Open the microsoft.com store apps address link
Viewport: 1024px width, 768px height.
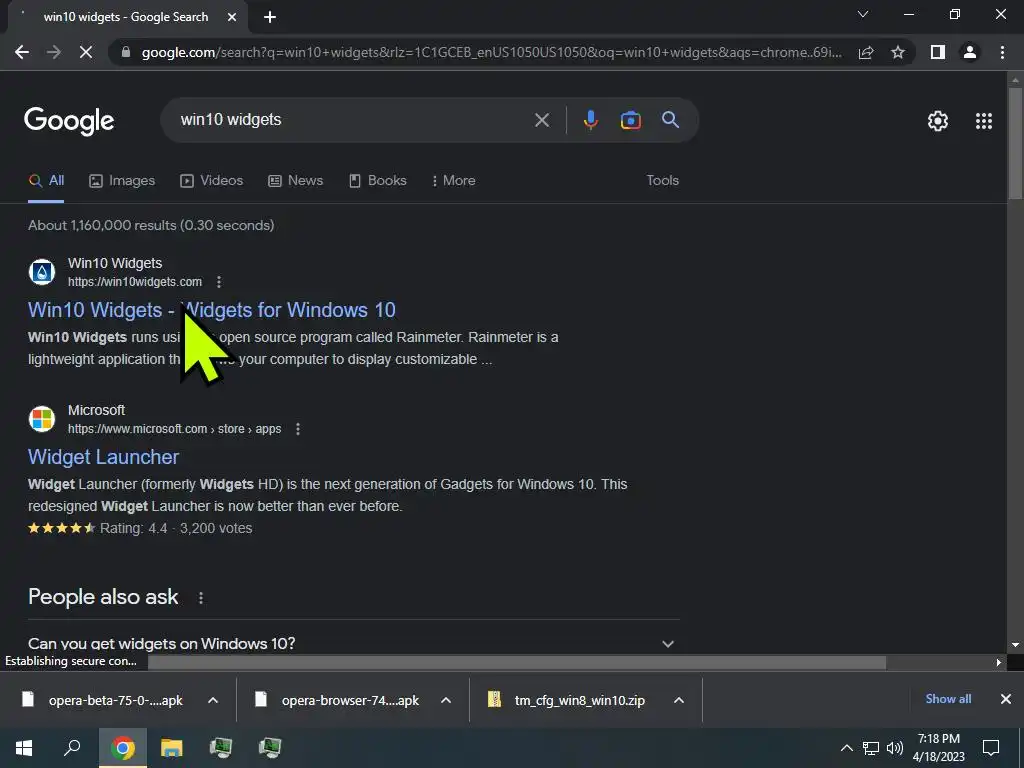pos(174,429)
